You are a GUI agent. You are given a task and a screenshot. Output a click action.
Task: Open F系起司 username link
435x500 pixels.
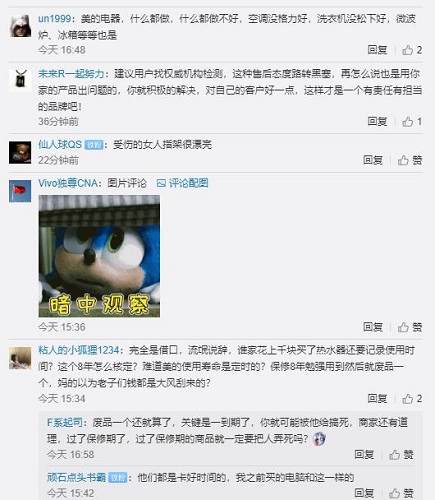pos(65,423)
